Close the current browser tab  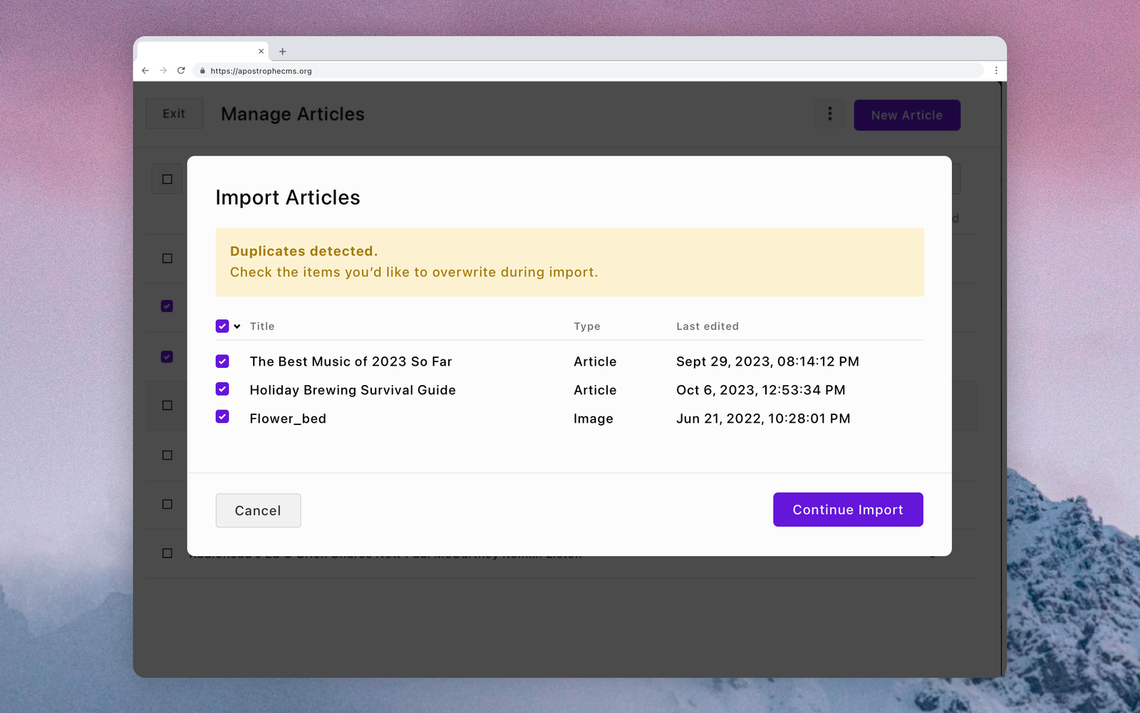(x=261, y=51)
